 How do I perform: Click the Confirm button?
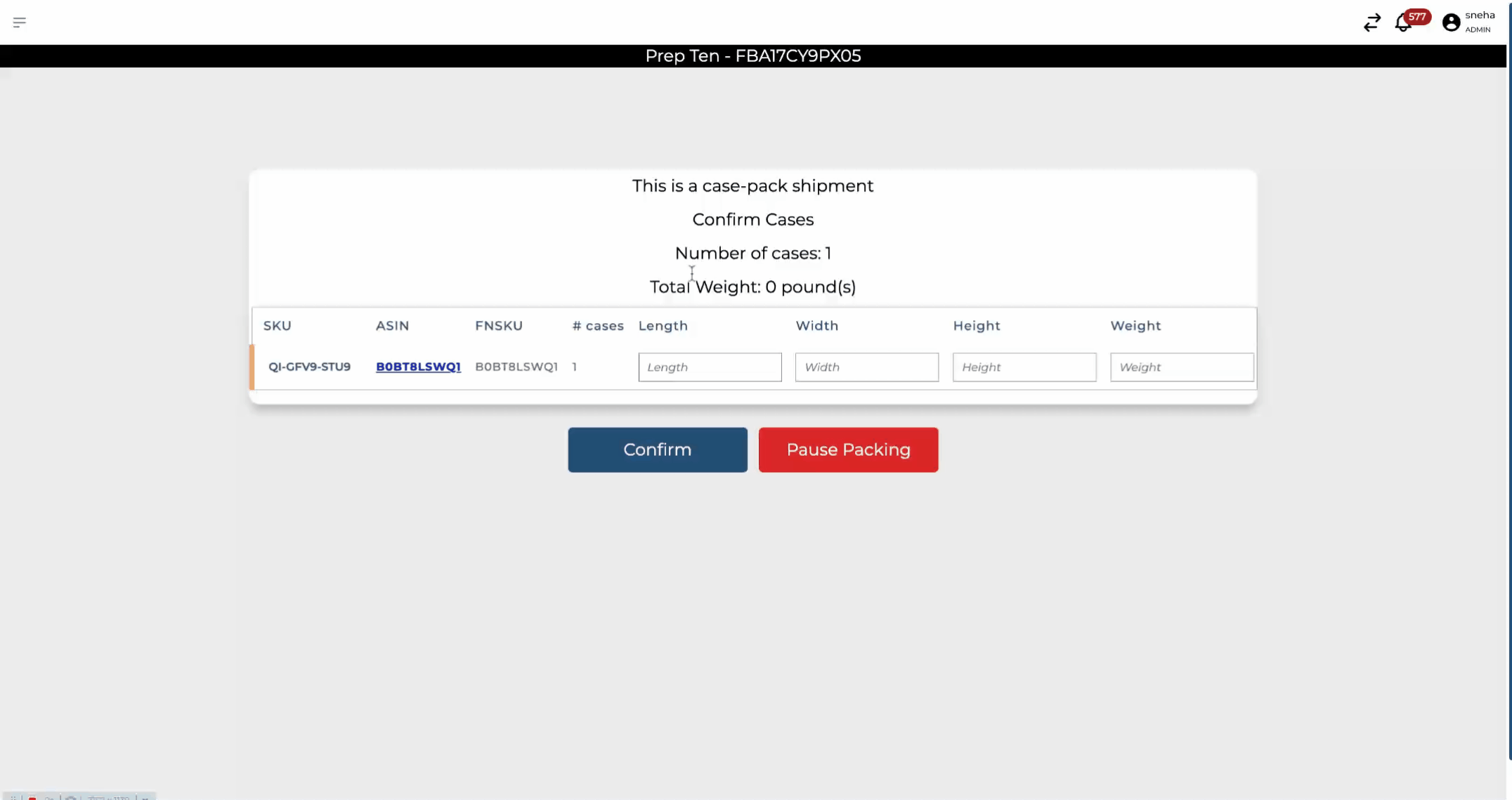[x=657, y=450]
